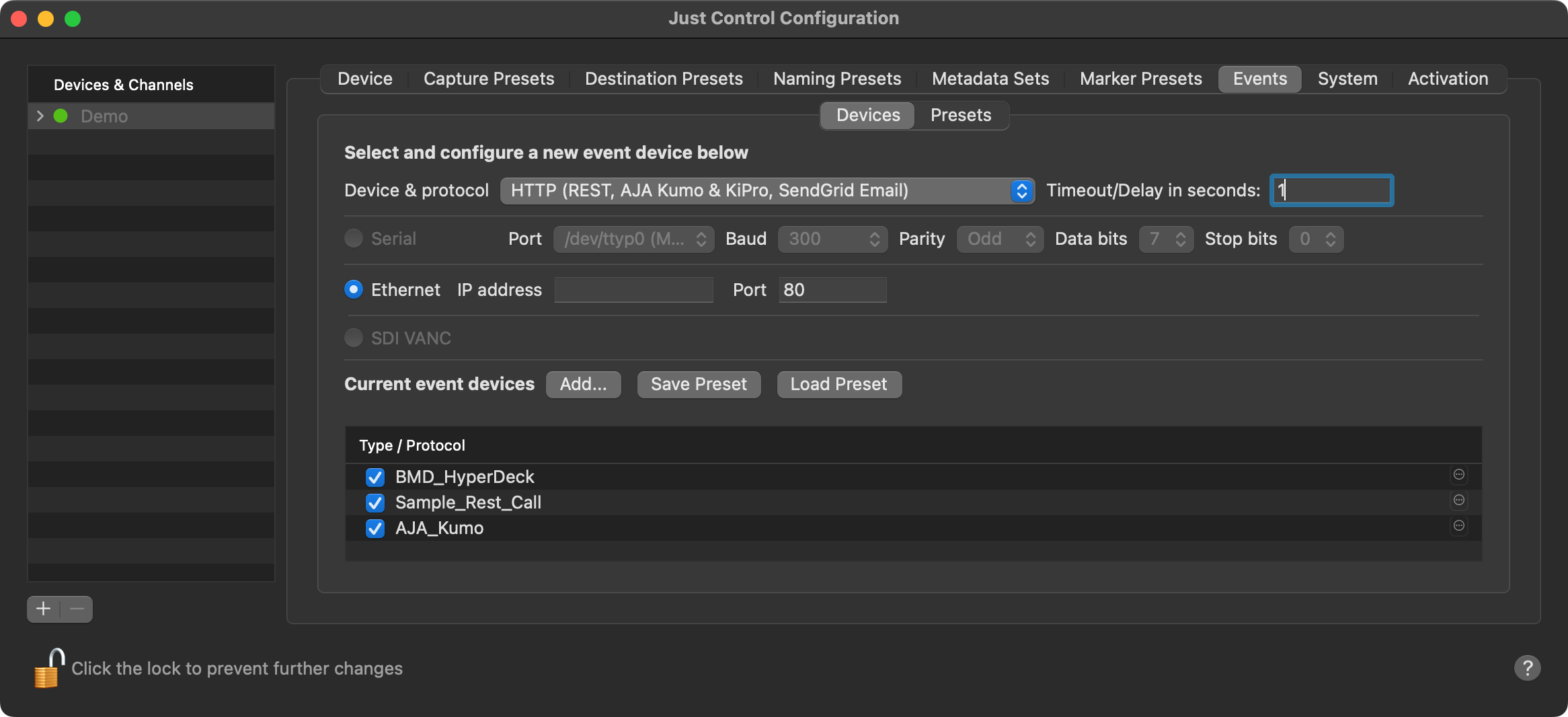Viewport: 1568px width, 717px height.
Task: Select the Sample_Rest_Call entry text
Action: (x=468, y=502)
